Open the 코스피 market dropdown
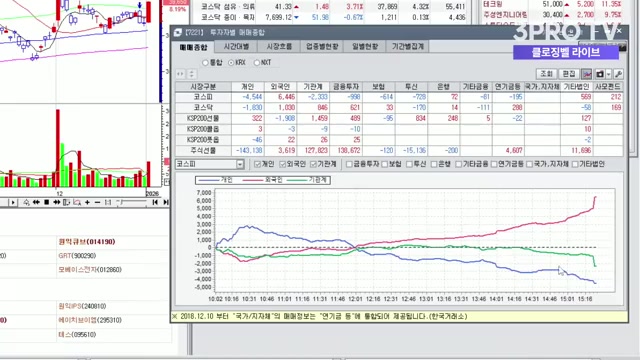This screenshot has height=360, width=640. (x=240, y=164)
